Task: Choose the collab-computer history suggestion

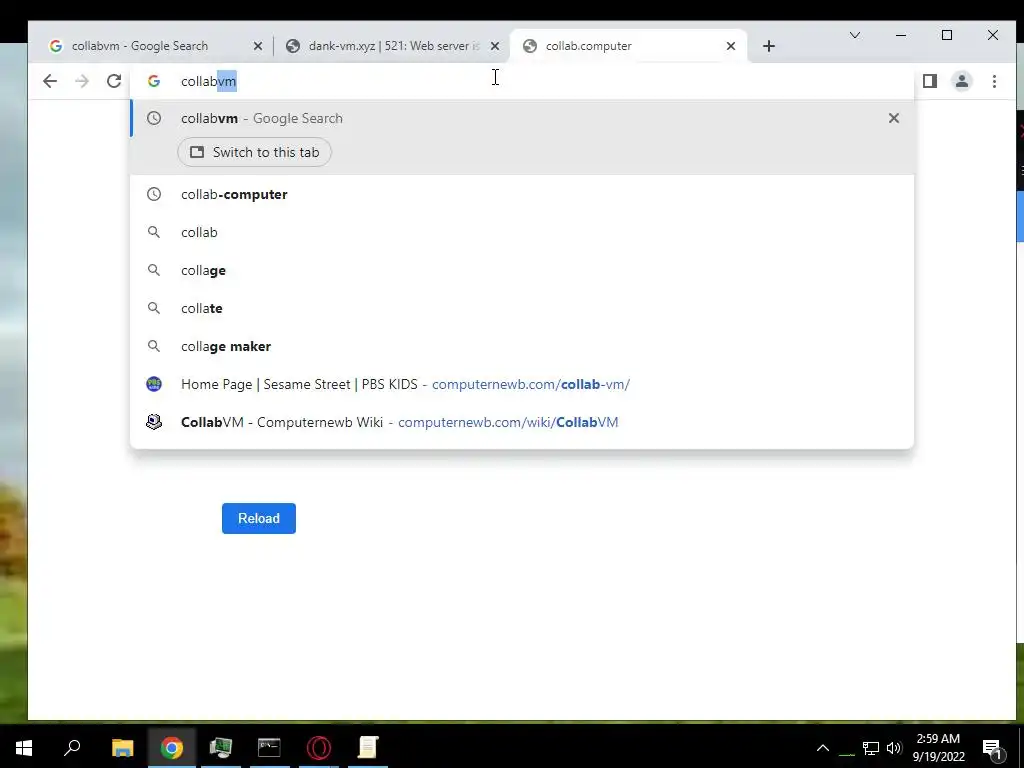Action: (x=522, y=195)
